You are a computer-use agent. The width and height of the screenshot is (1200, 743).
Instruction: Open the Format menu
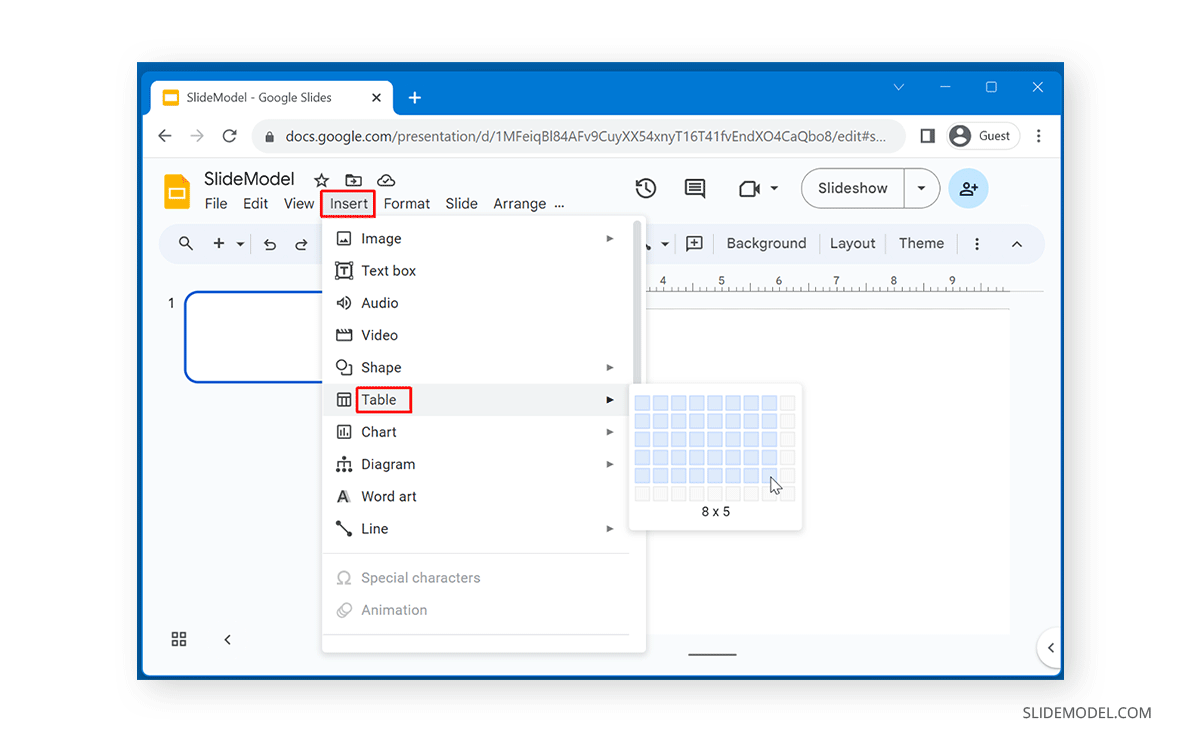point(406,203)
